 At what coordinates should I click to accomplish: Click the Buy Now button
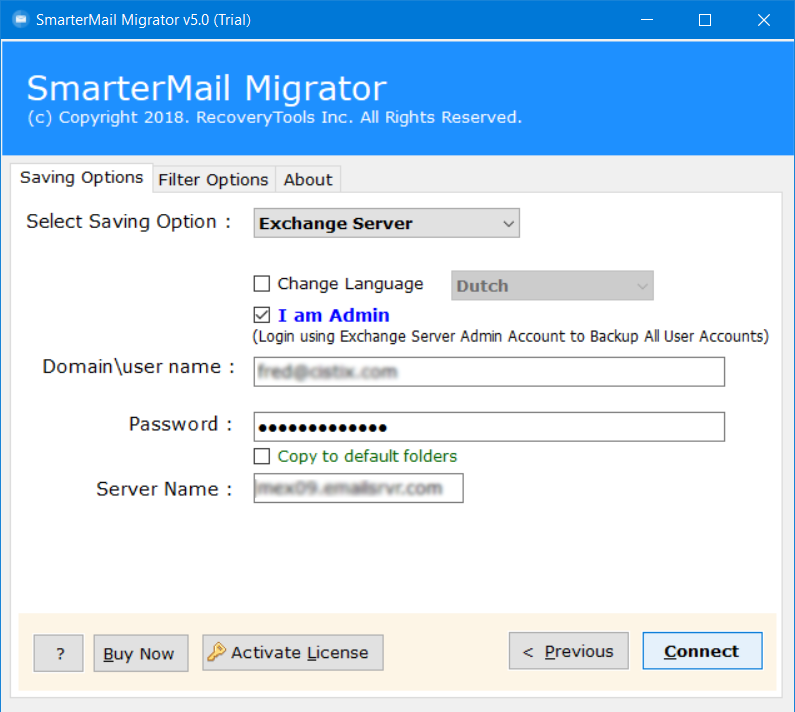coord(141,653)
